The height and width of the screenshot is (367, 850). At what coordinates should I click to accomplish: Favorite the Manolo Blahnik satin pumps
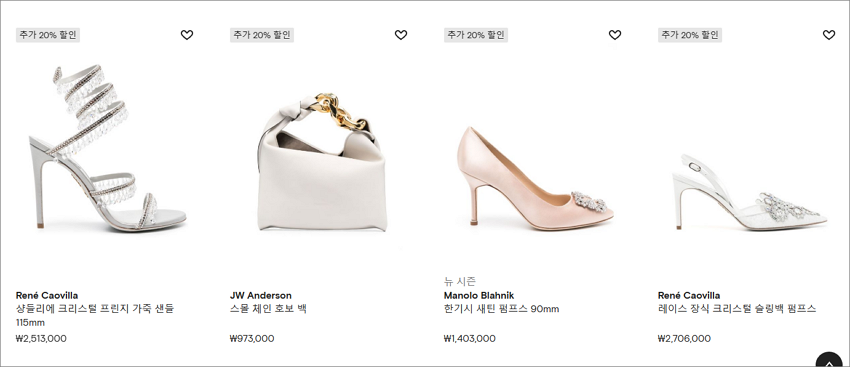(615, 35)
